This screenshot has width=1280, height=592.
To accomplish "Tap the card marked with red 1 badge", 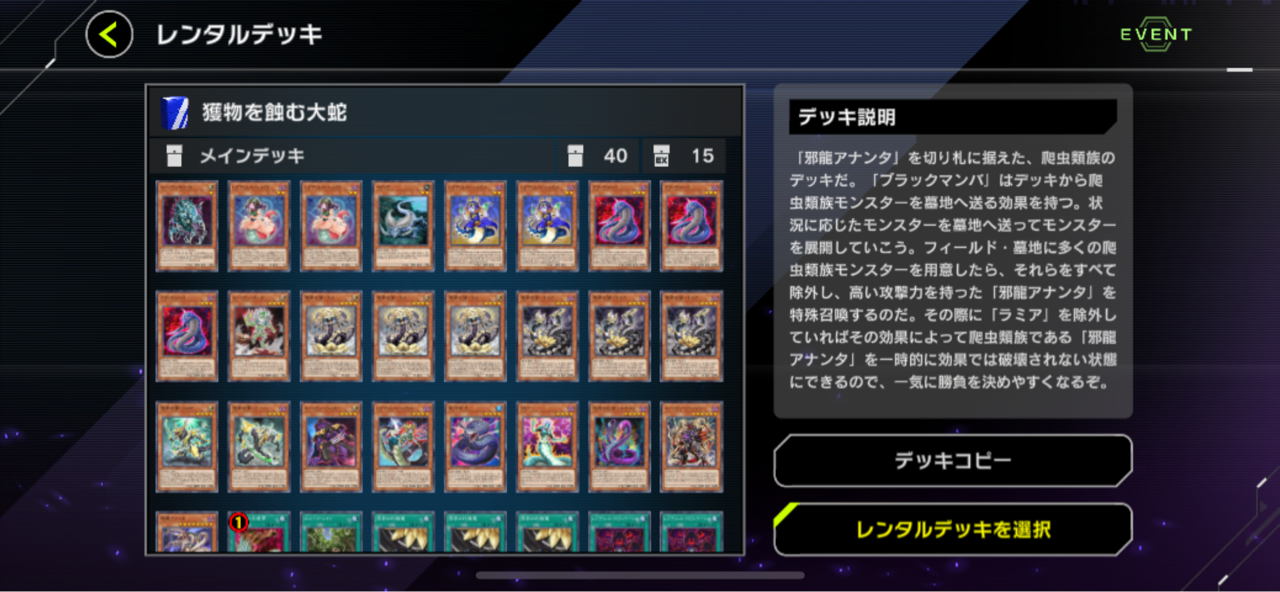I will [x=259, y=532].
